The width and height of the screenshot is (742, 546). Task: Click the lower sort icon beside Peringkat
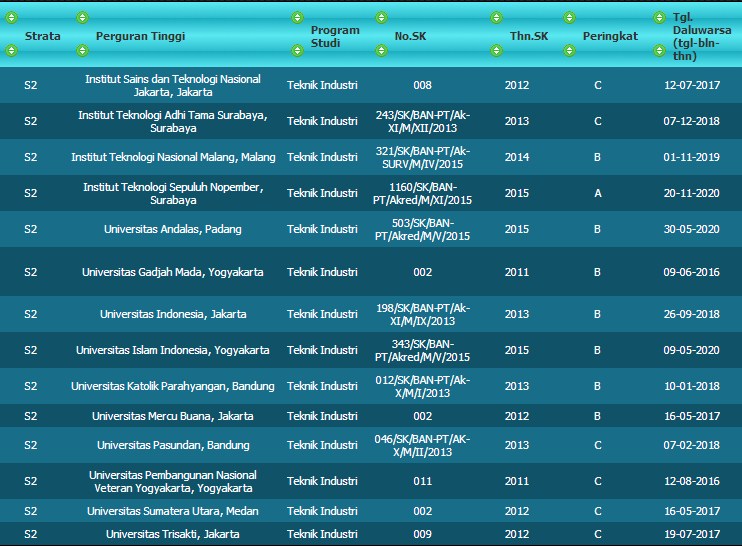(569, 50)
